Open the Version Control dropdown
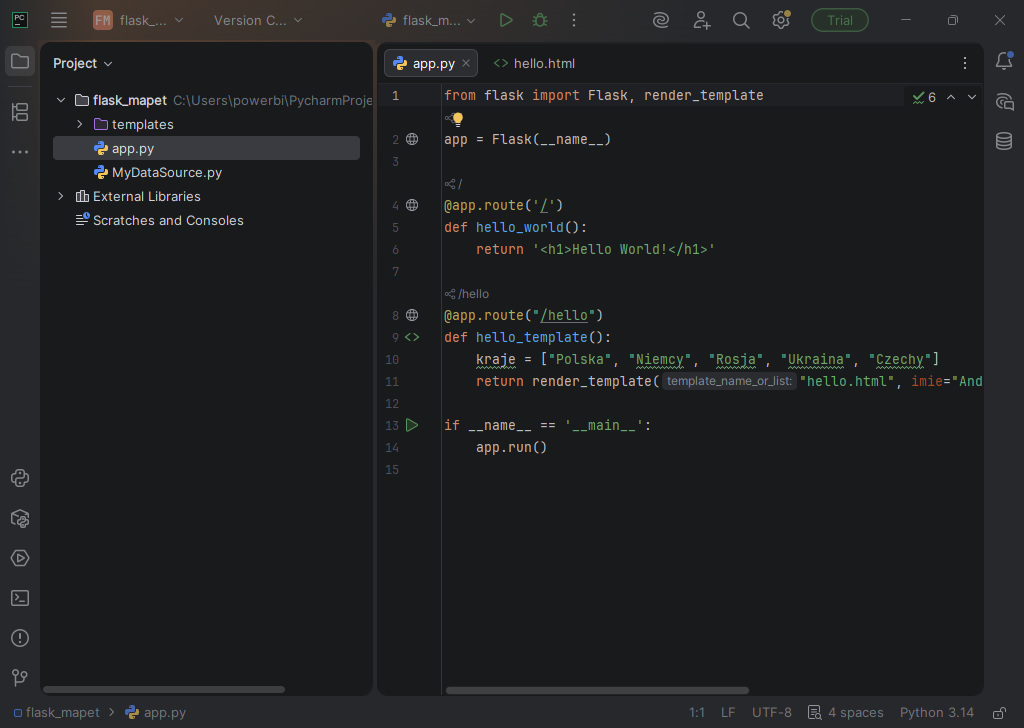 coord(258,20)
